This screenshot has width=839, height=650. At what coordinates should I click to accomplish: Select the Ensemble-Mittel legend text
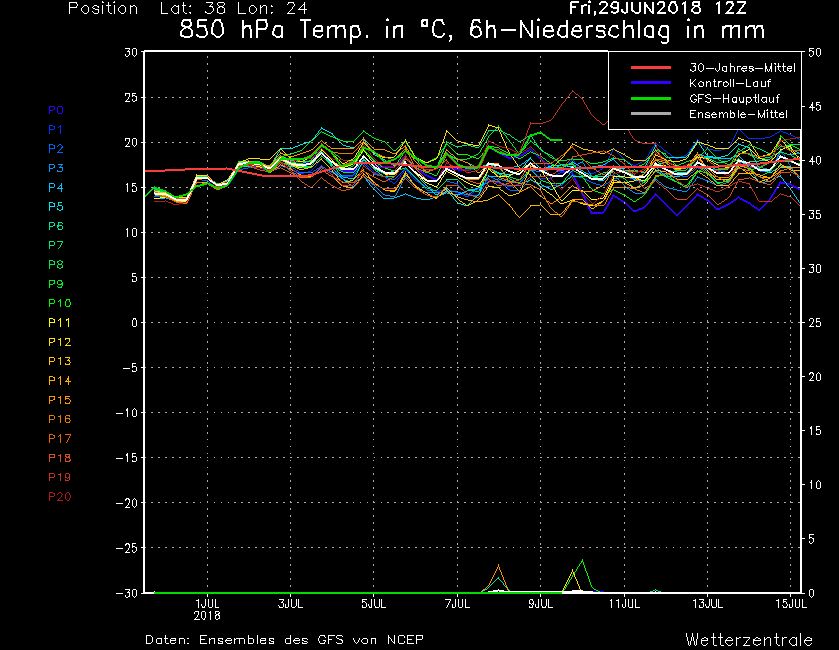click(x=738, y=115)
